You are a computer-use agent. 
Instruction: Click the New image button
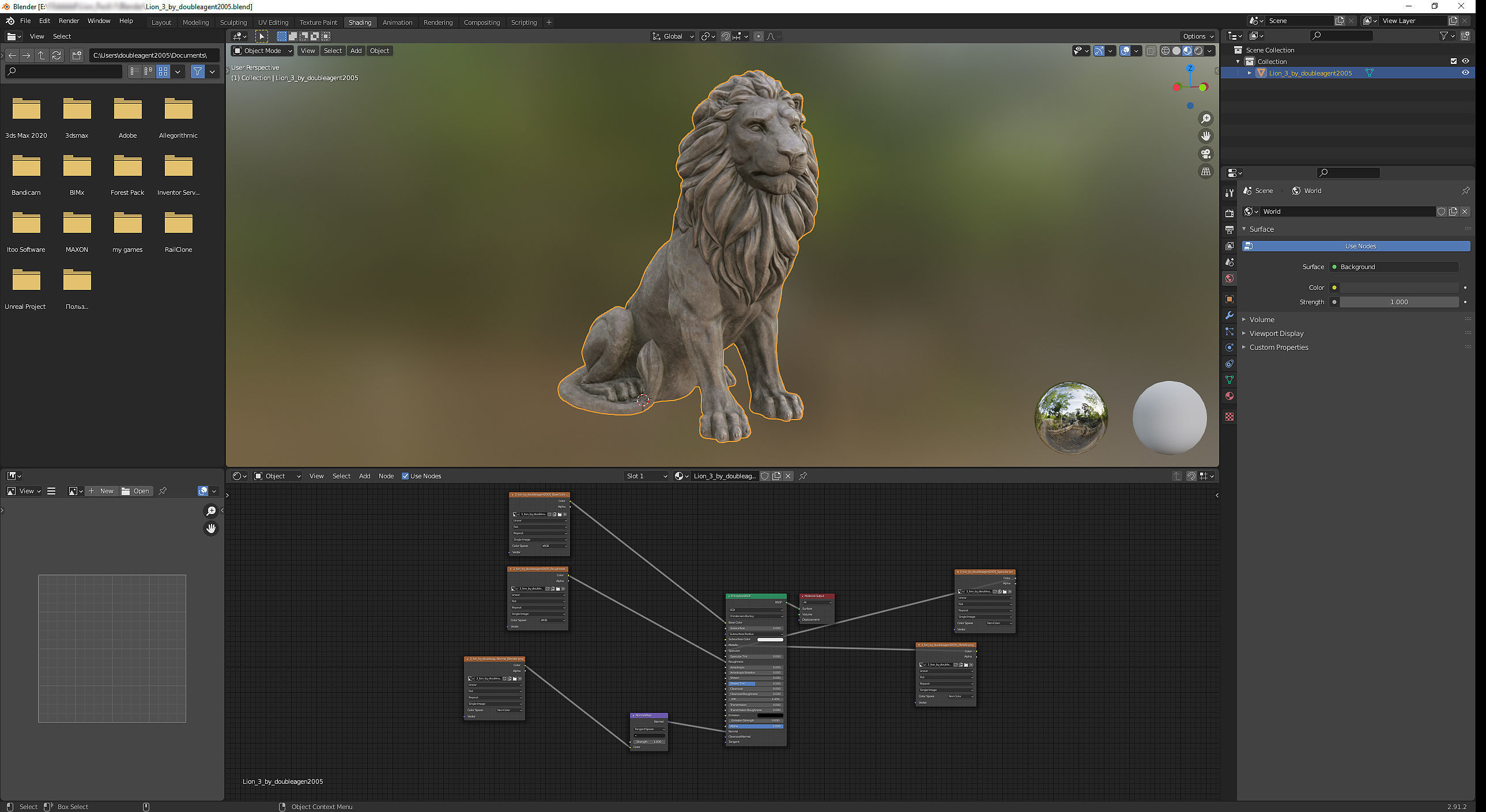click(101, 492)
